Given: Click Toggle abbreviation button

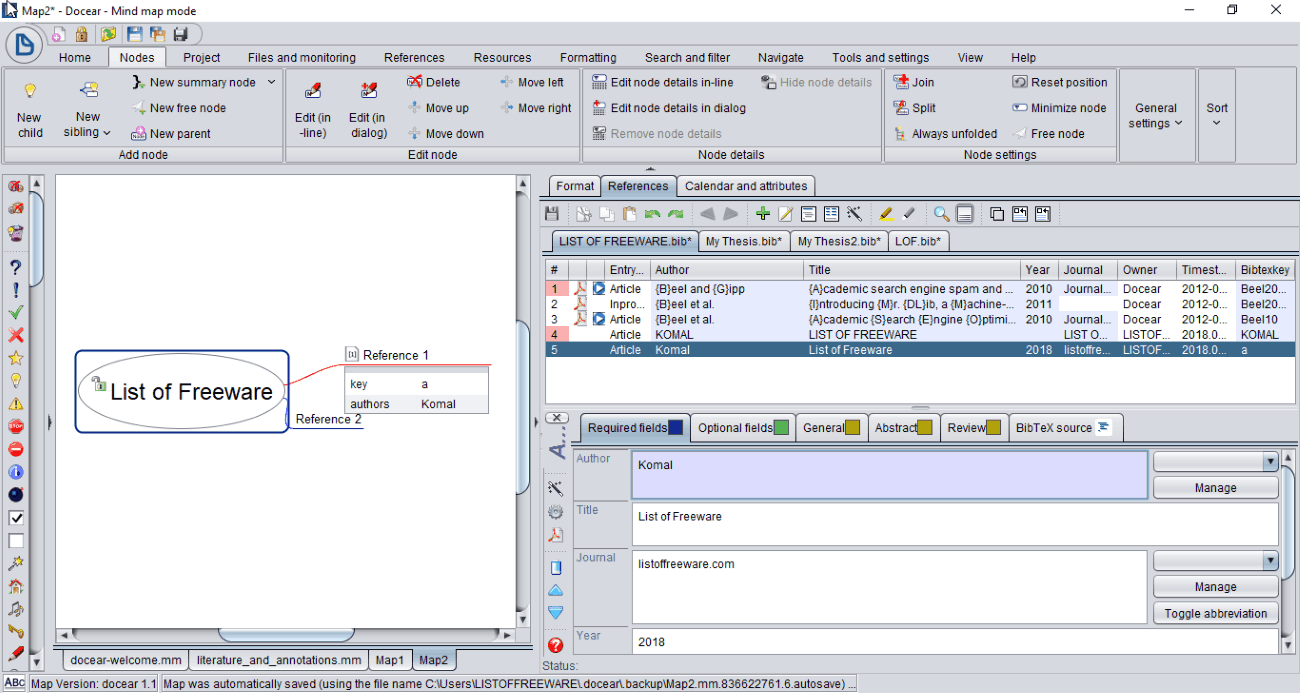Looking at the screenshot, I should coord(1215,613).
